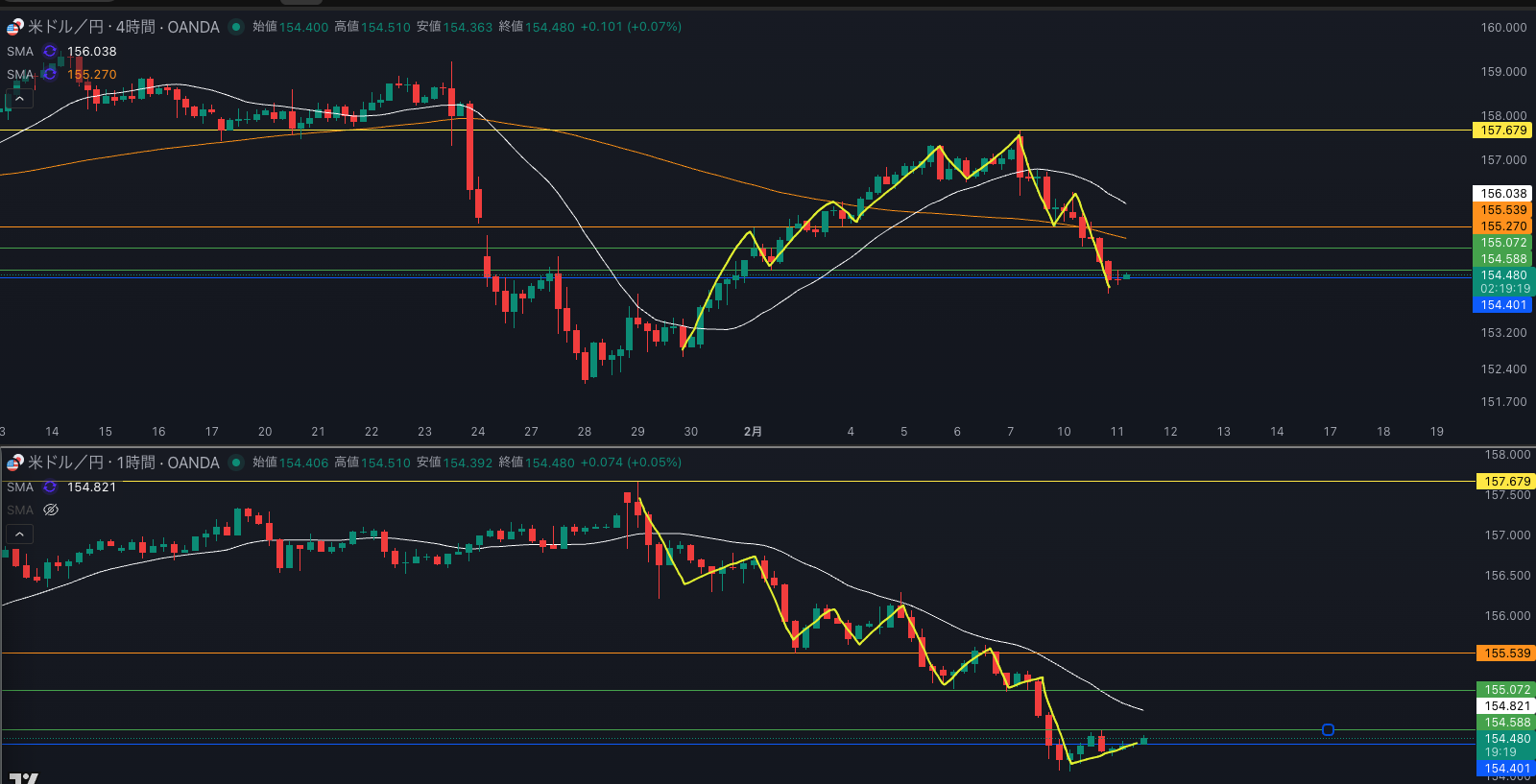Click the green 155.072 price label in upper chart
Screen dimensions: 1536x784
coord(1502,243)
